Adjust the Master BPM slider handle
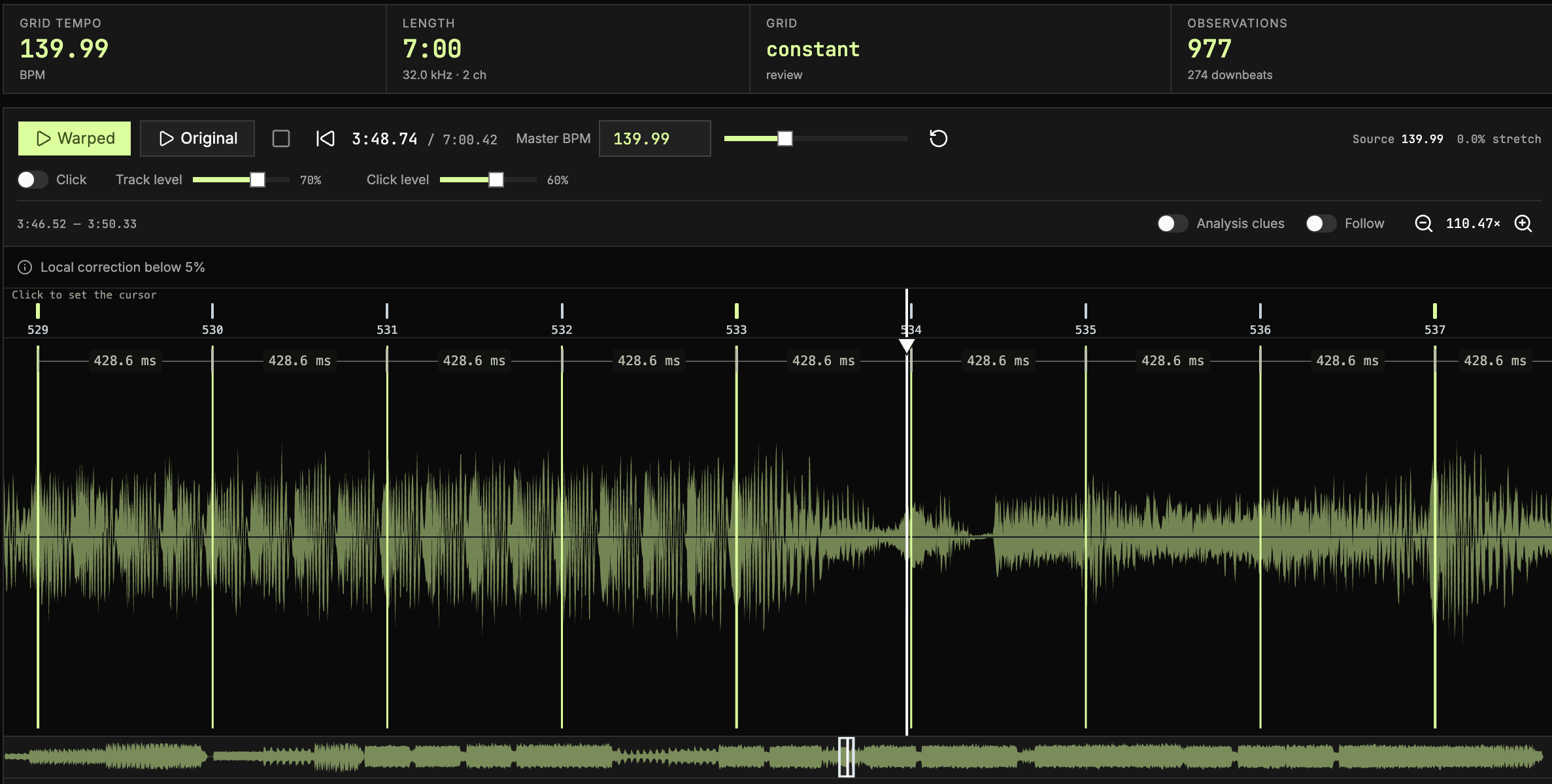The image size is (1552, 784). [785, 139]
